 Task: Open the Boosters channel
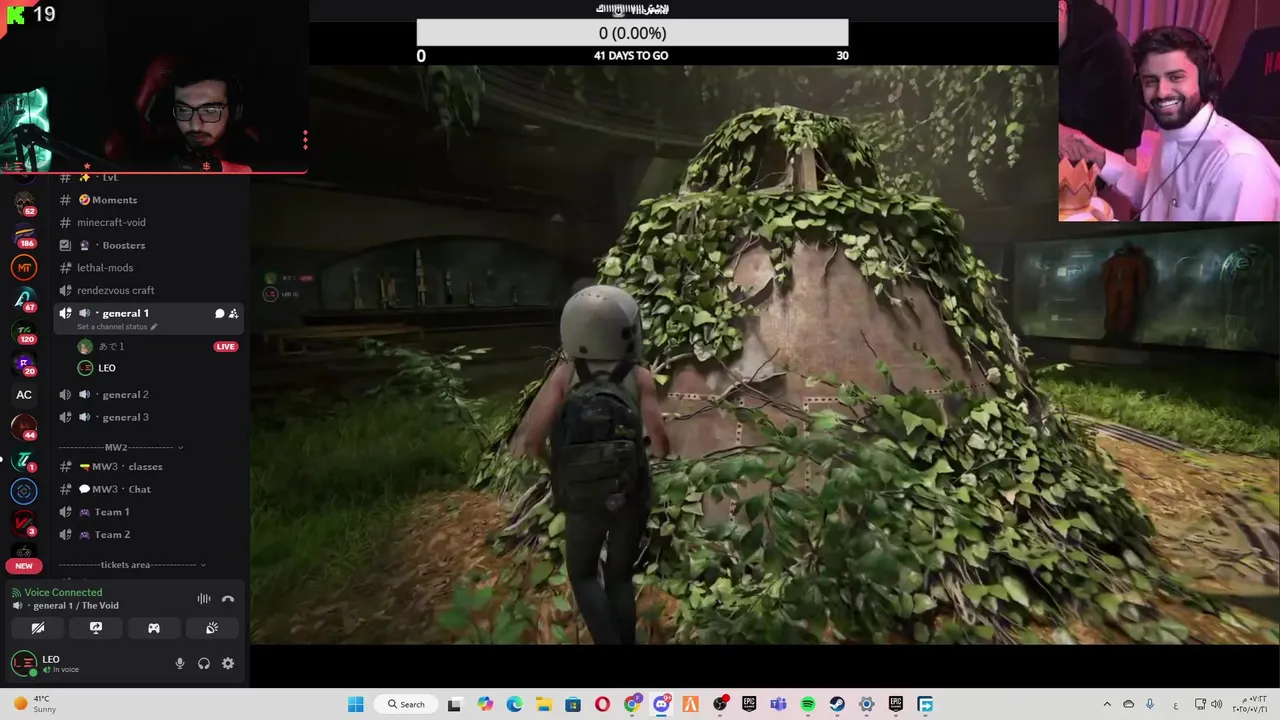(x=150, y=245)
